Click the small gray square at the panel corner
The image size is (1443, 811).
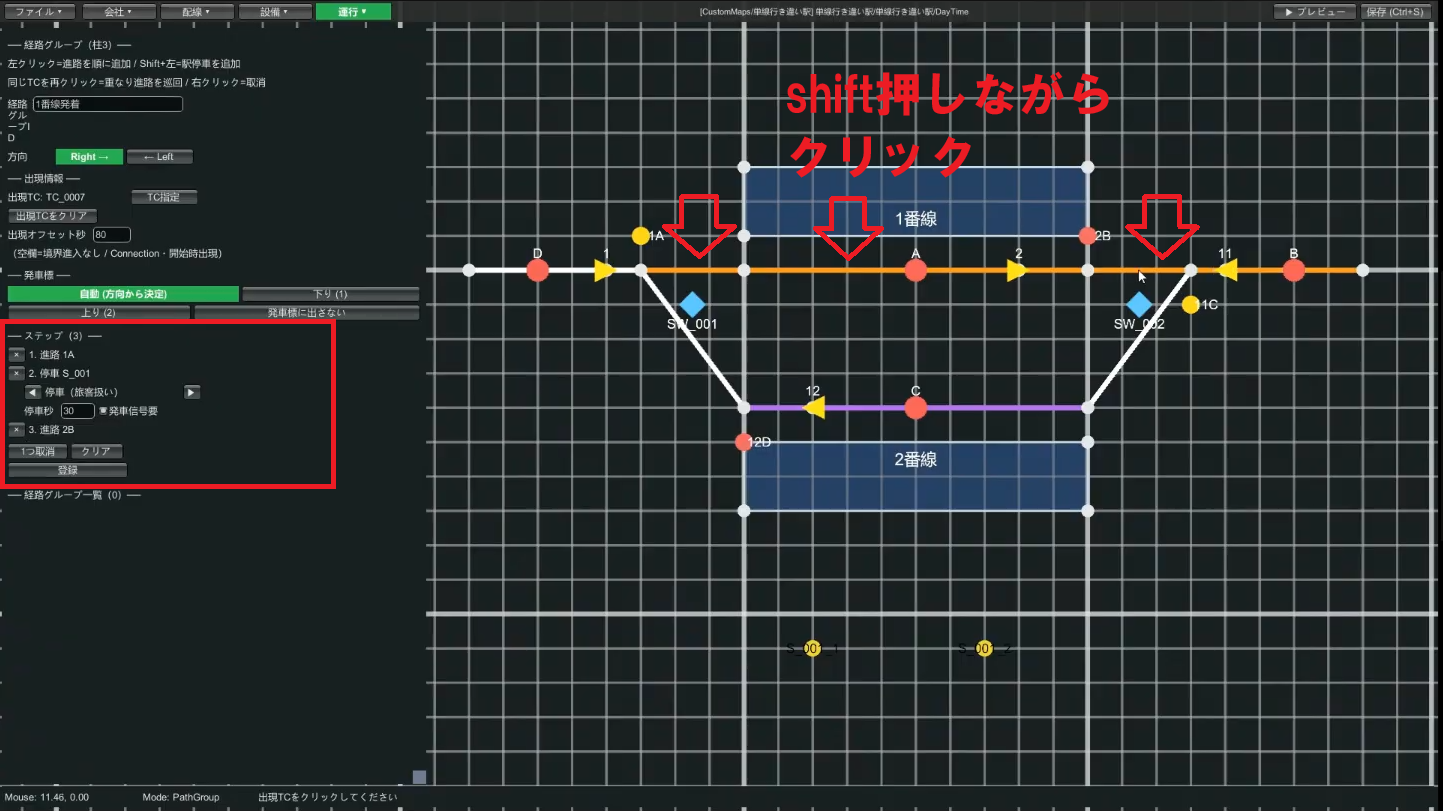(x=420, y=777)
